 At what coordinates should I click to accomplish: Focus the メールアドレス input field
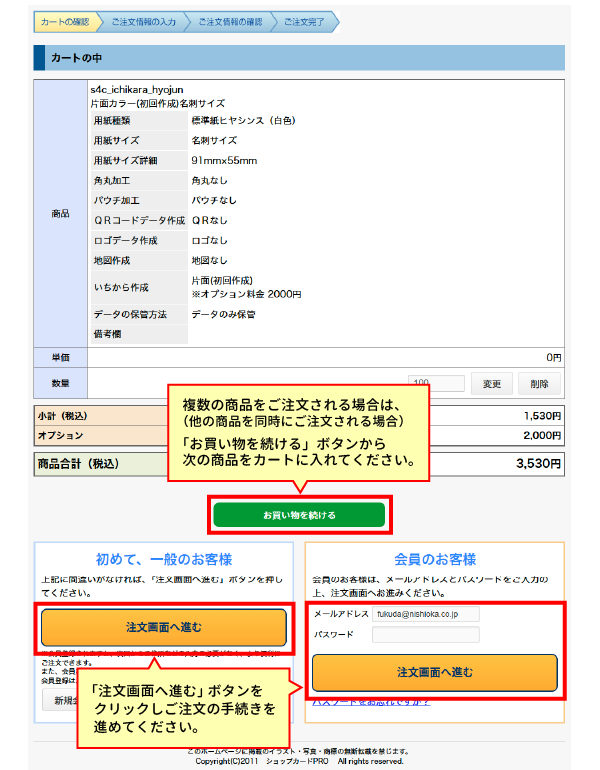point(425,614)
